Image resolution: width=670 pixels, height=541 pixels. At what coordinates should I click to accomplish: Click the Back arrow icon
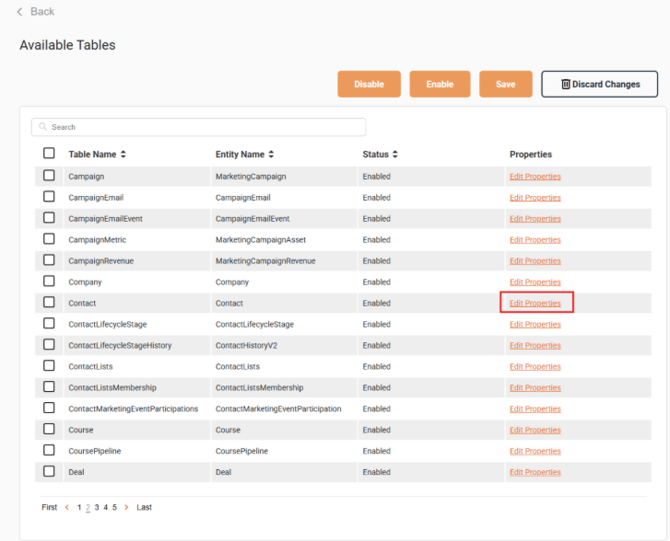click(x=19, y=12)
